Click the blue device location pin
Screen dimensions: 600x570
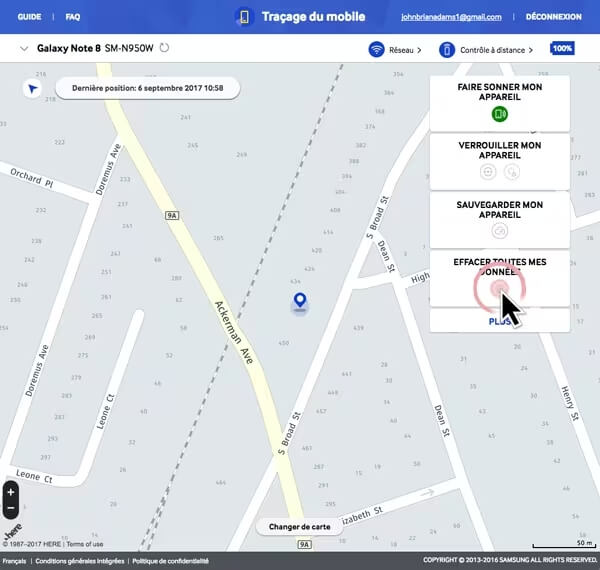coord(300,301)
